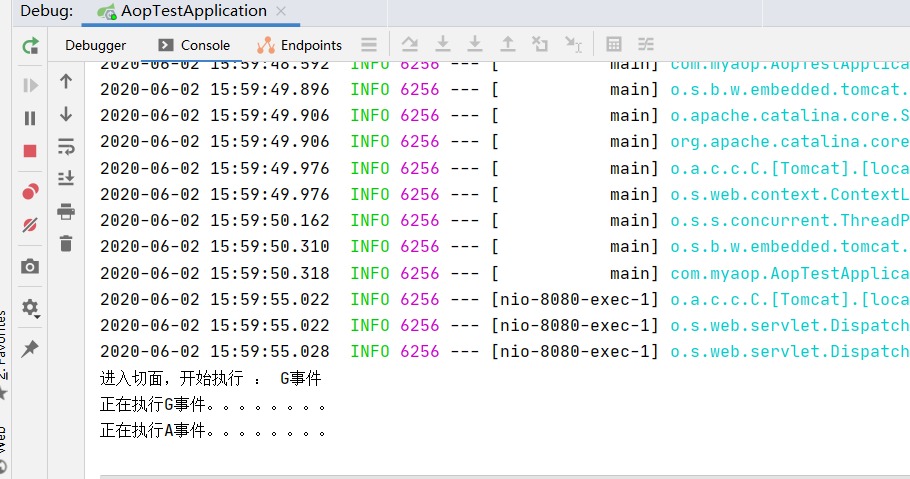Image resolution: width=910 pixels, height=479 pixels.
Task: Click the o.s.web.context.ContextL logger text
Action: [x=790, y=195]
